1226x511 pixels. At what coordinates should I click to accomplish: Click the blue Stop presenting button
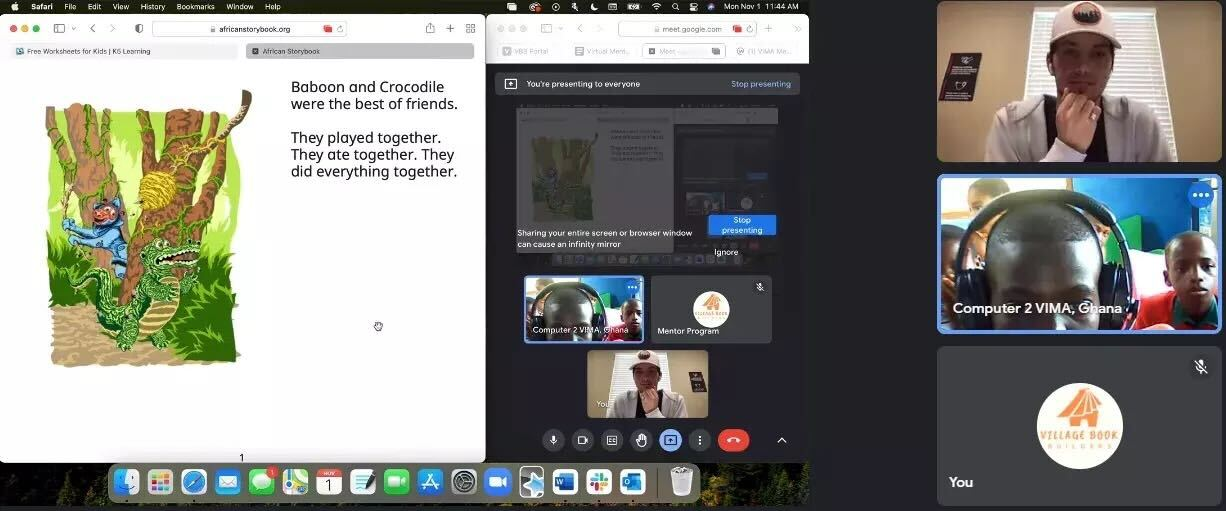[742, 225]
